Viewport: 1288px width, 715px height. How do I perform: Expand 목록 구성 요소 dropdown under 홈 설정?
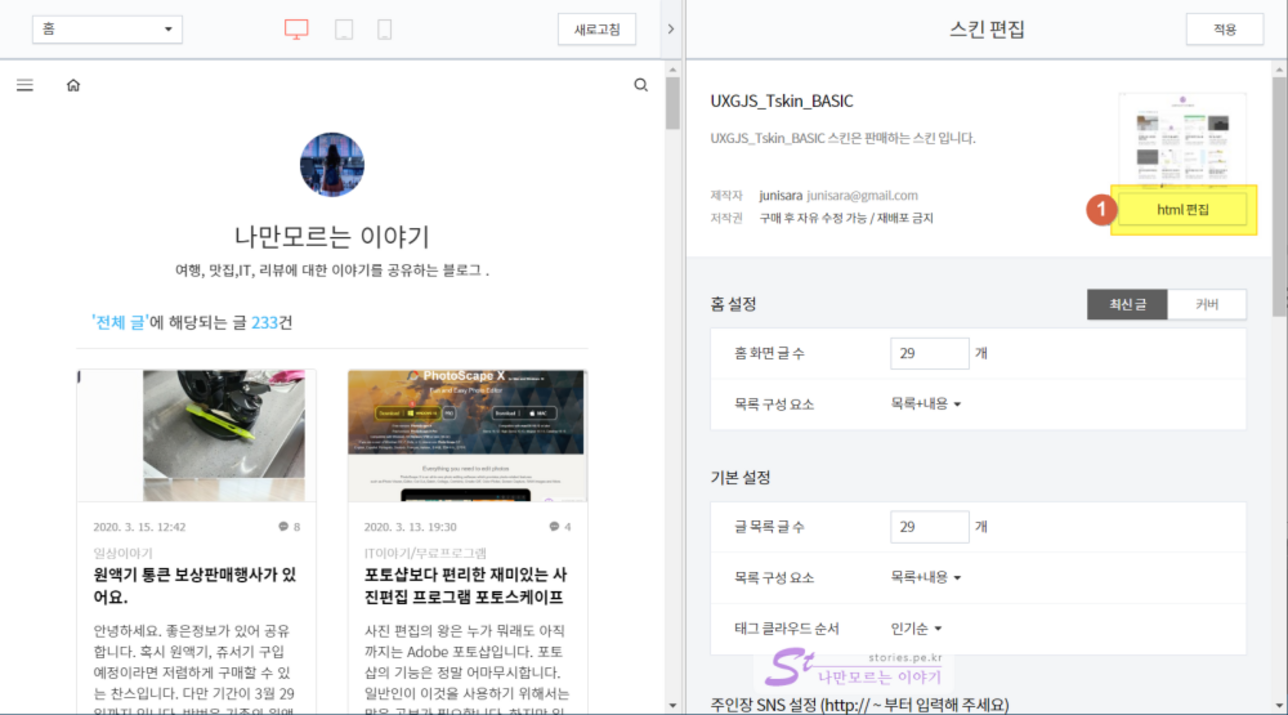click(925, 404)
